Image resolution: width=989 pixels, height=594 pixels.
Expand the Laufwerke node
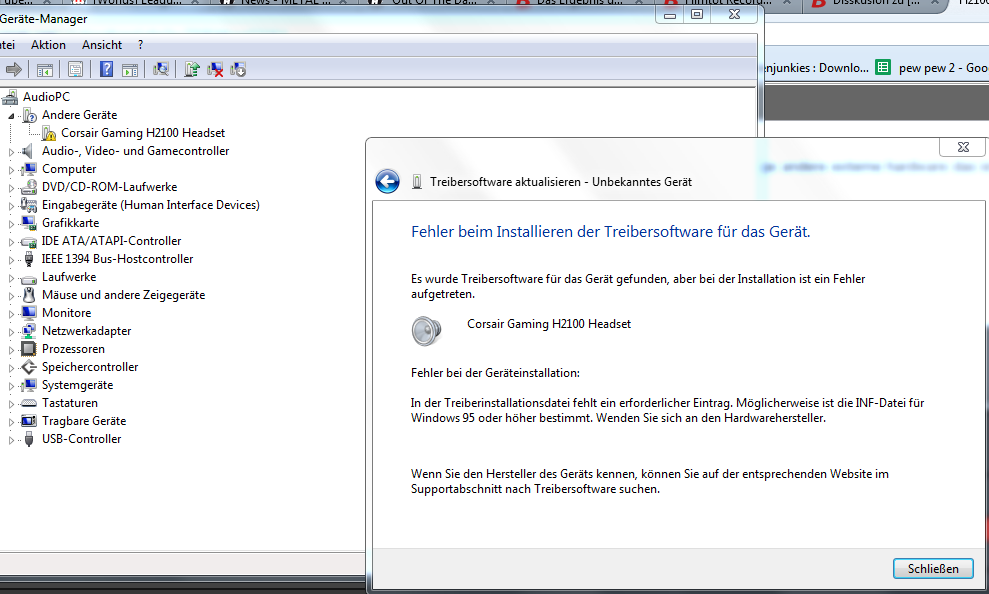pos(11,277)
